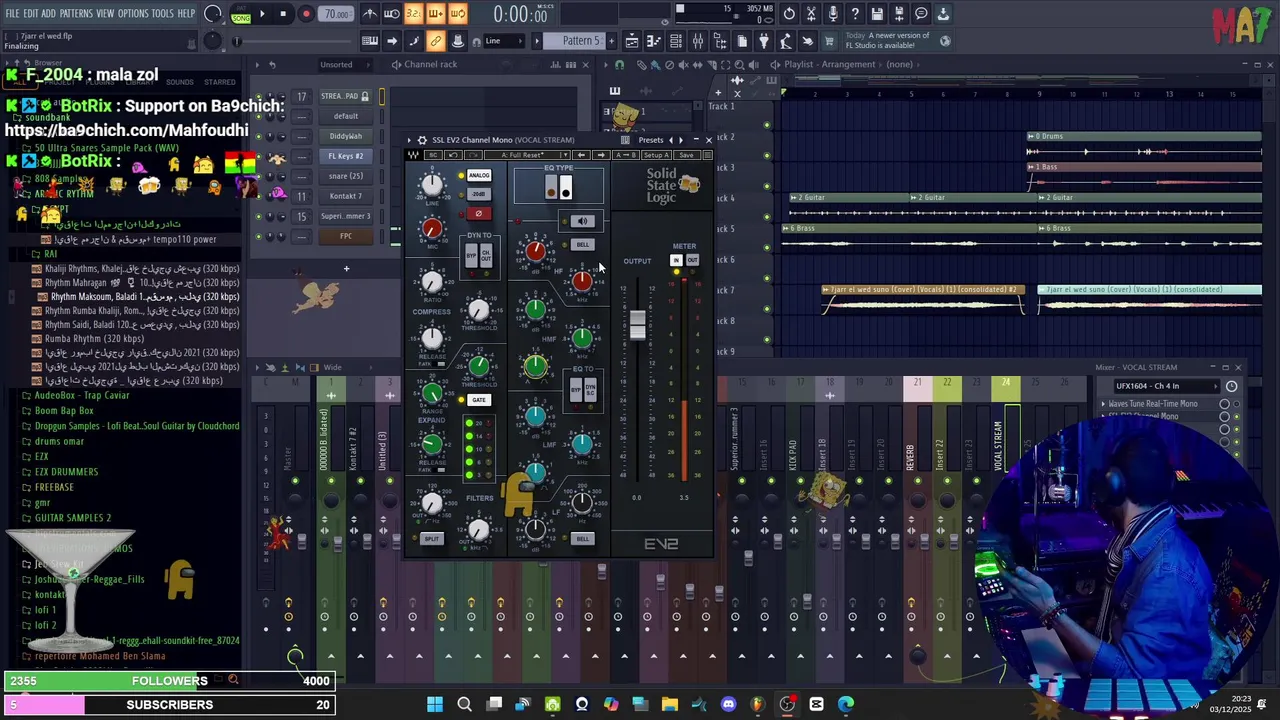Open the SSL plugin gear settings icon
The width and height of the screenshot is (1280, 720).
coord(422,140)
